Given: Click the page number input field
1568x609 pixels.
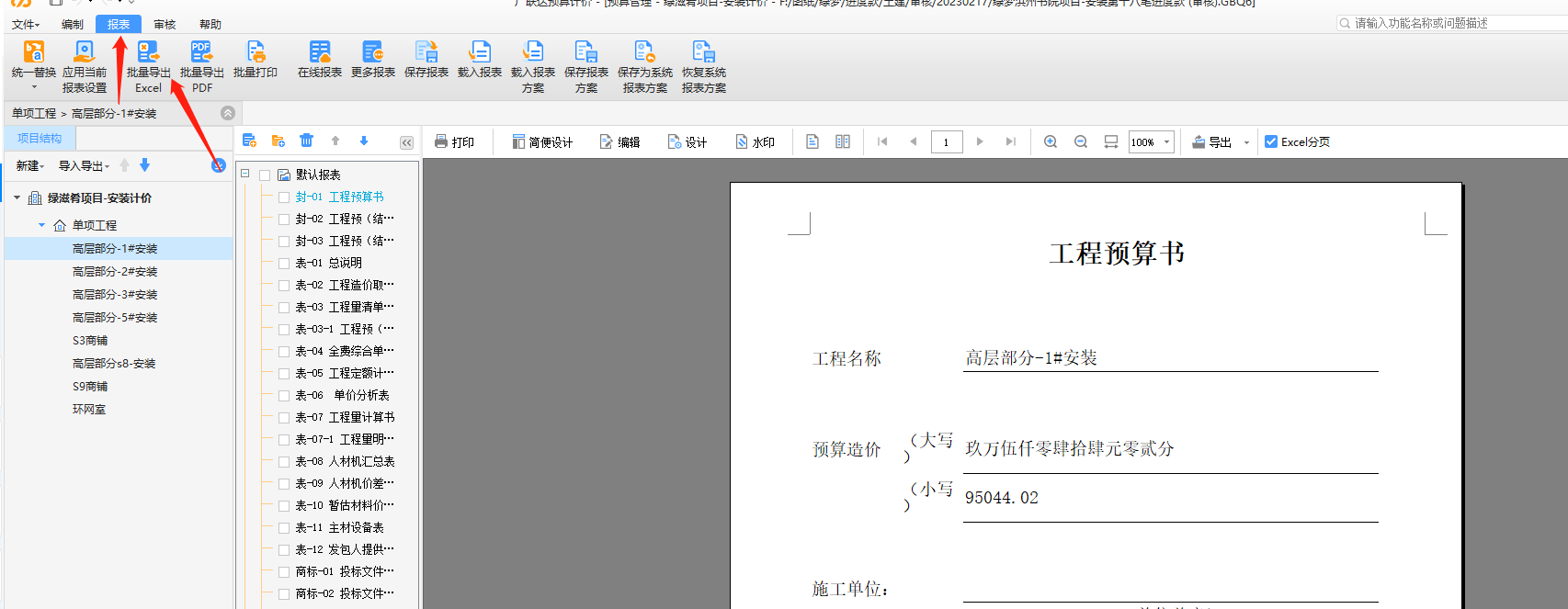Looking at the screenshot, I should point(947,141).
